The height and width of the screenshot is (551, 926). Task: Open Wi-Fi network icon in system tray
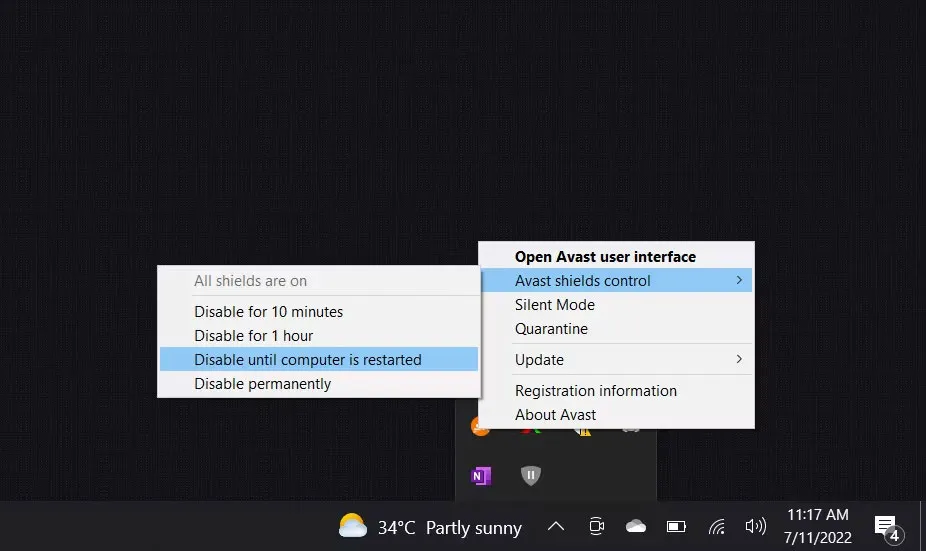coord(717,526)
